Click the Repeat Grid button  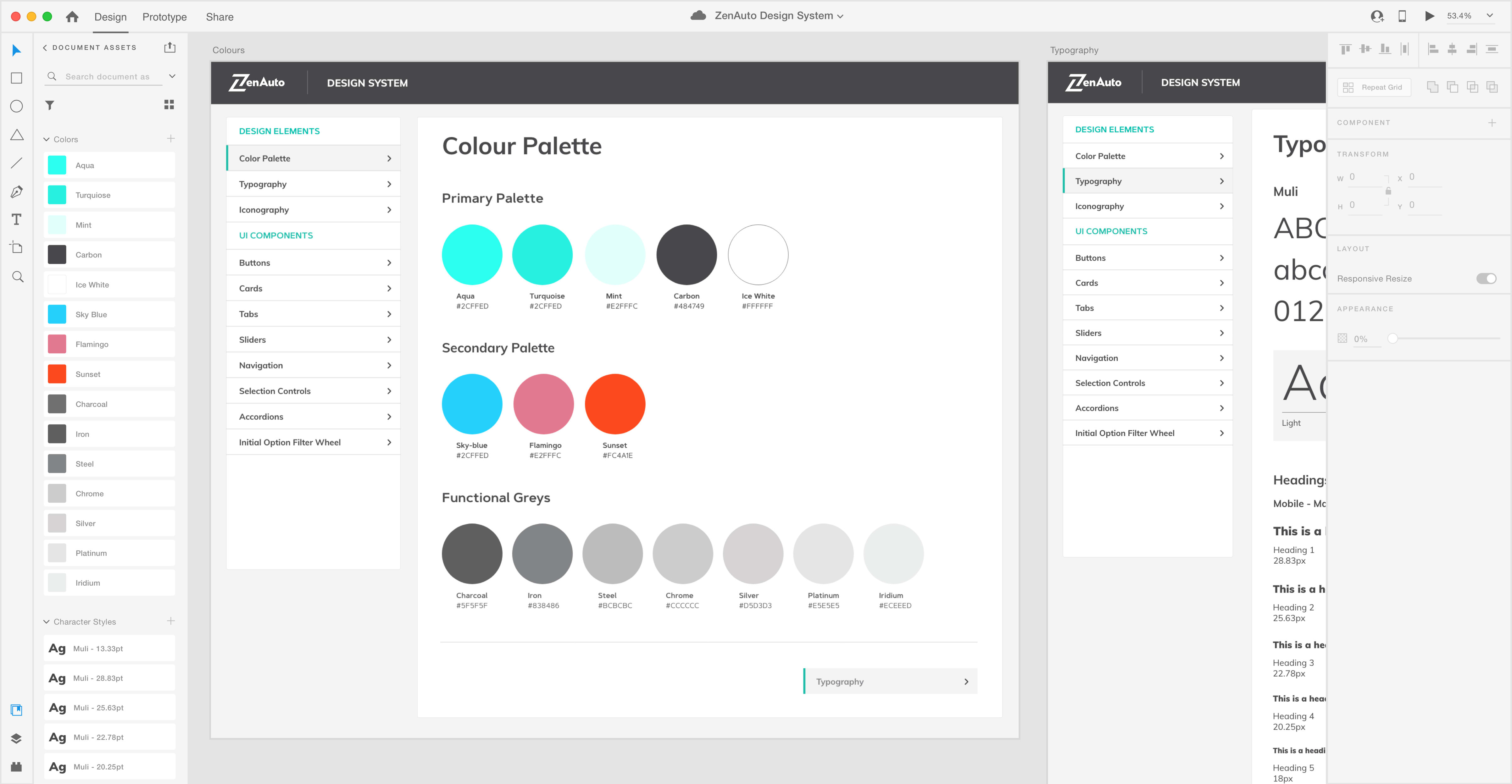click(x=1374, y=87)
